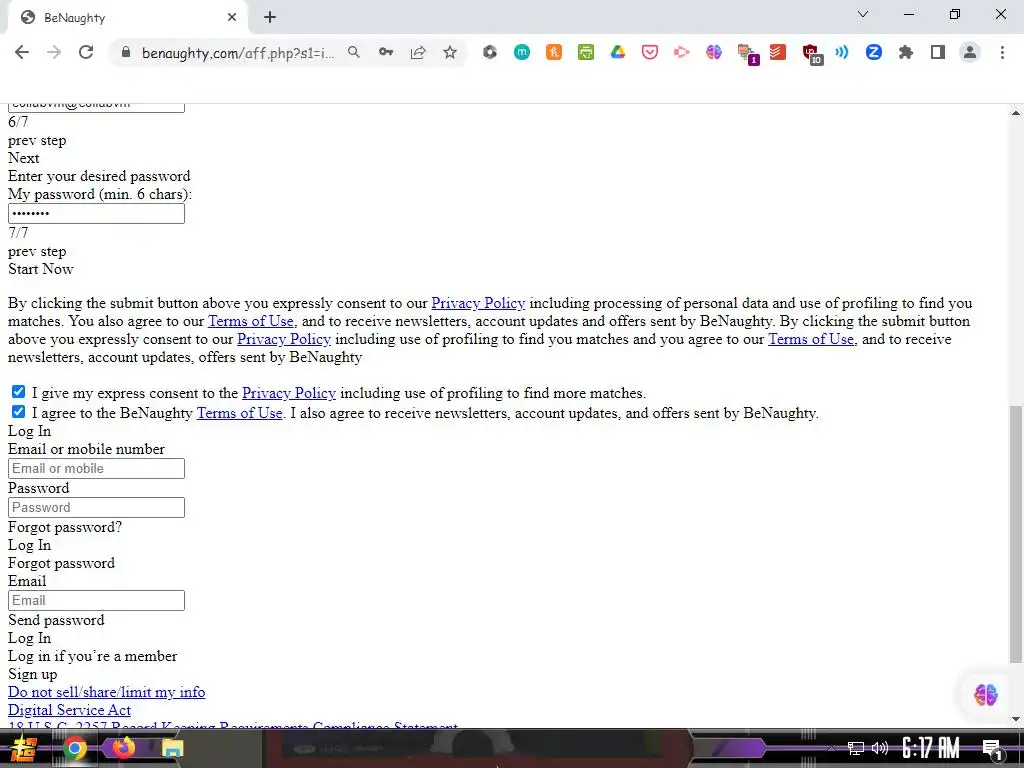This screenshot has height=768, width=1024.
Task: Click the 'Send password' text
Action: (56, 620)
